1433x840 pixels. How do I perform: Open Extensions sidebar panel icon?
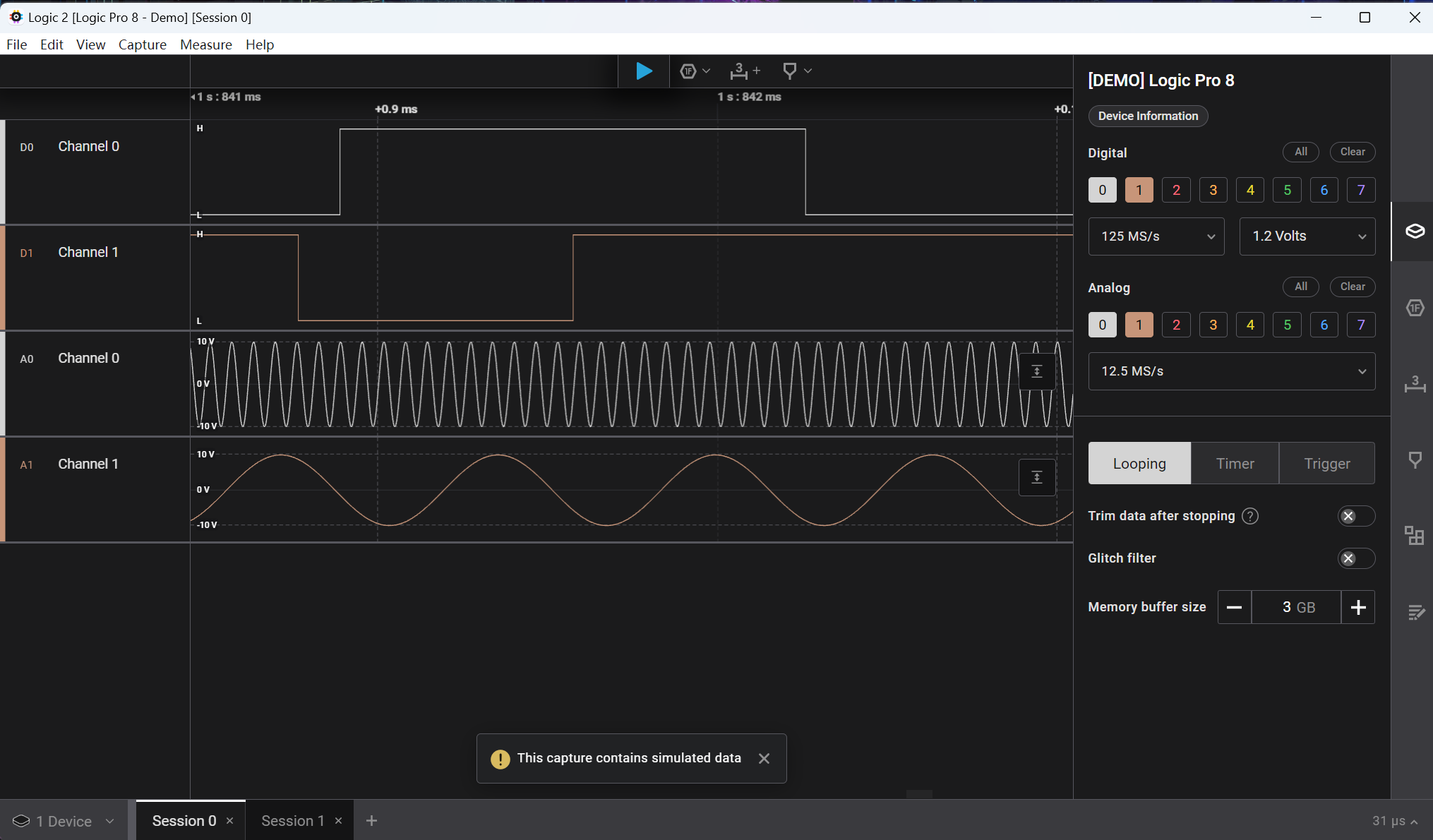click(x=1415, y=536)
